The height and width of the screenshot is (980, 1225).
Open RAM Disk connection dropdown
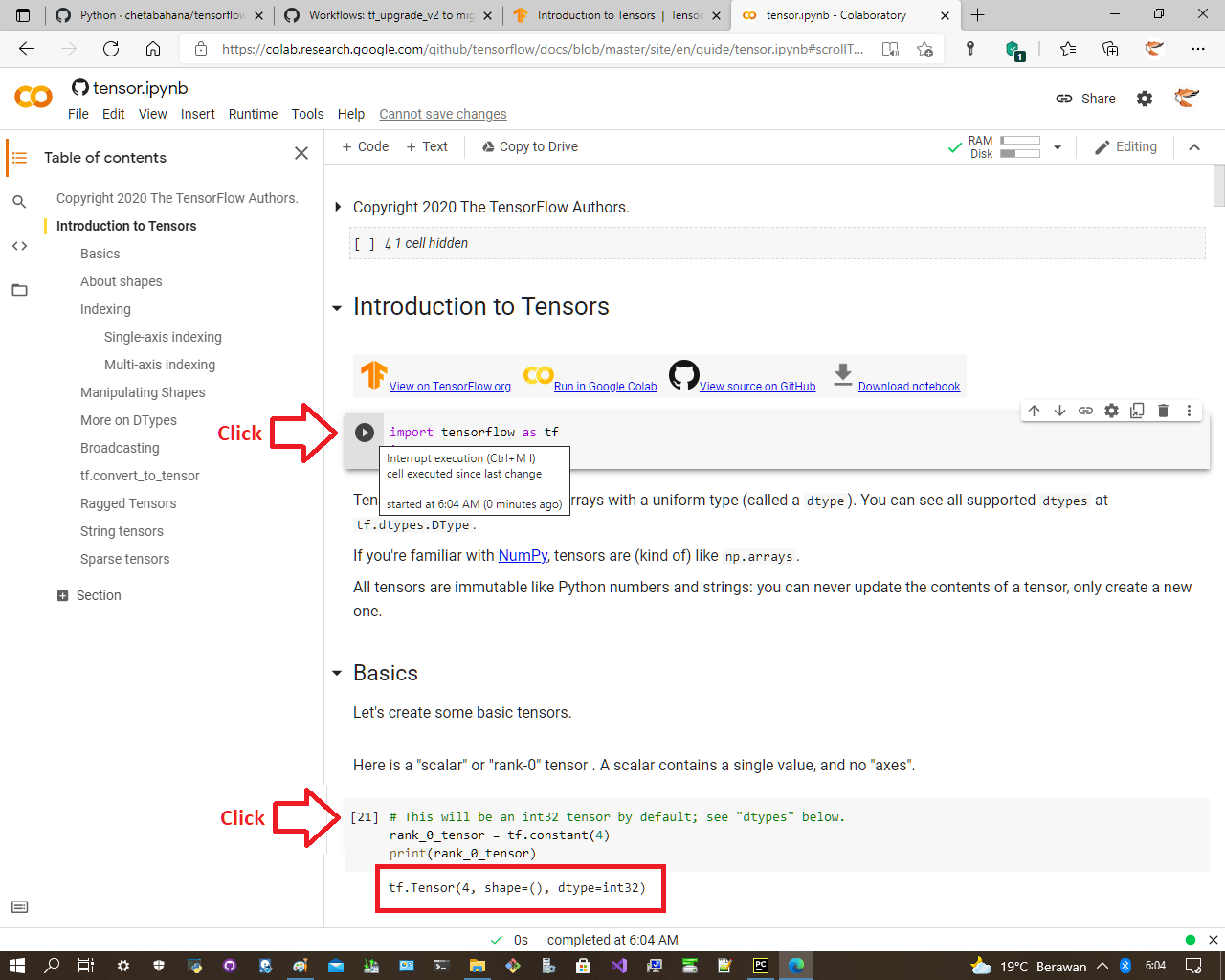pyautogui.click(x=1058, y=147)
